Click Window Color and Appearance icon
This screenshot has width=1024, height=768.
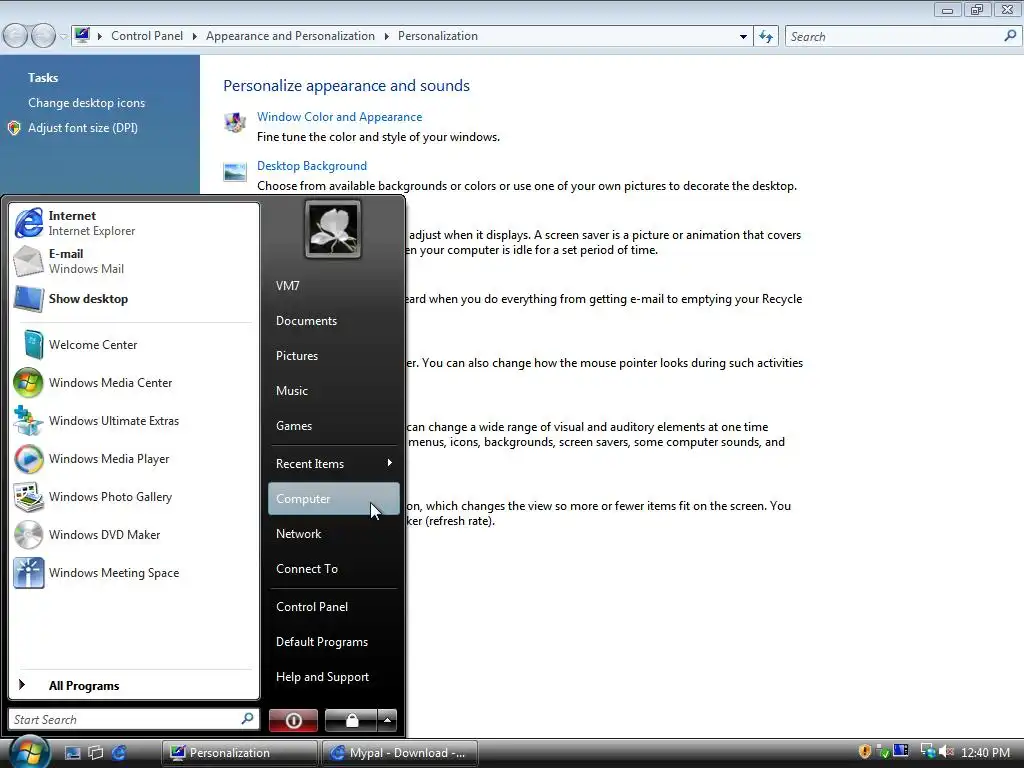point(235,121)
